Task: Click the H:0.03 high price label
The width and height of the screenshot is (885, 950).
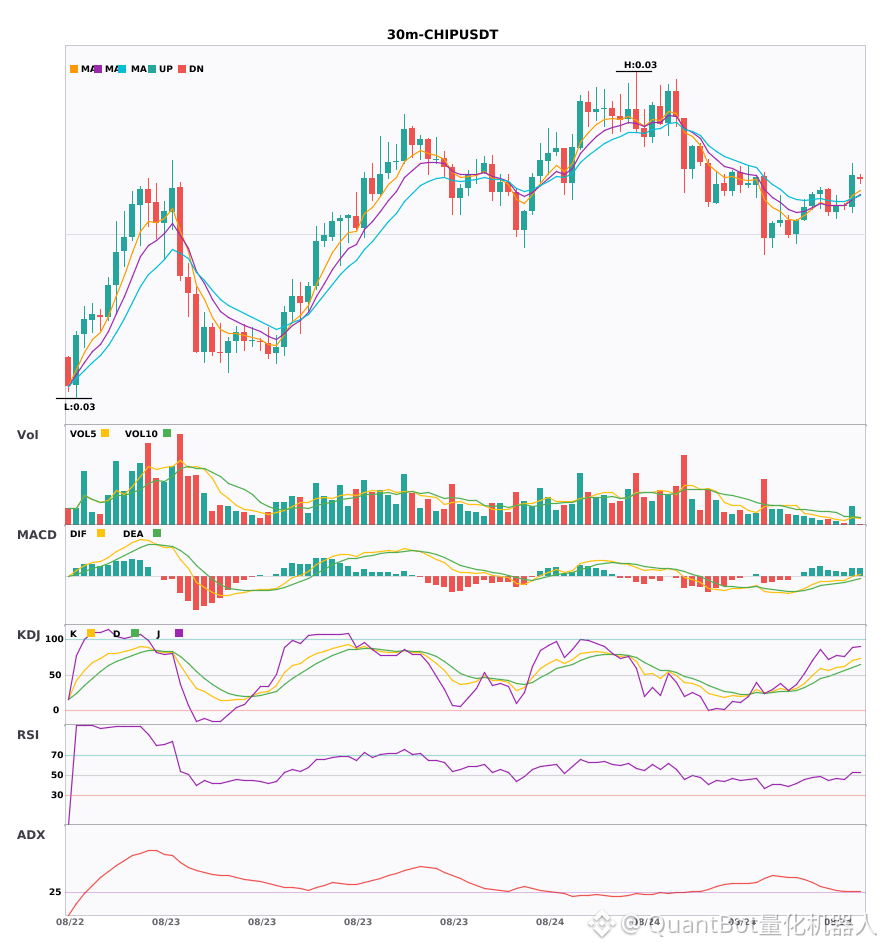Action: coord(640,65)
